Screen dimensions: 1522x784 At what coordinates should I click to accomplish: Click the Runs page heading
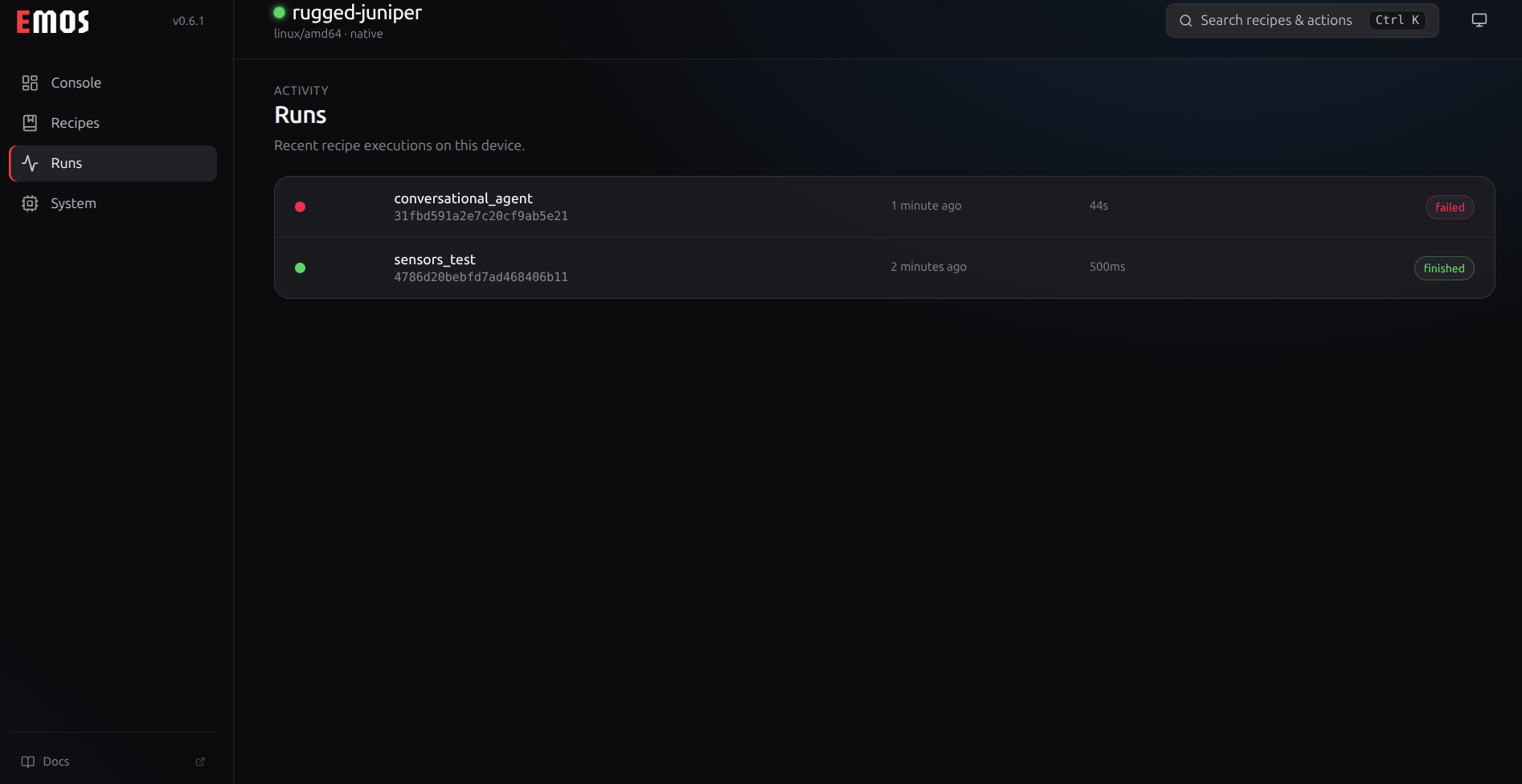tap(300, 115)
